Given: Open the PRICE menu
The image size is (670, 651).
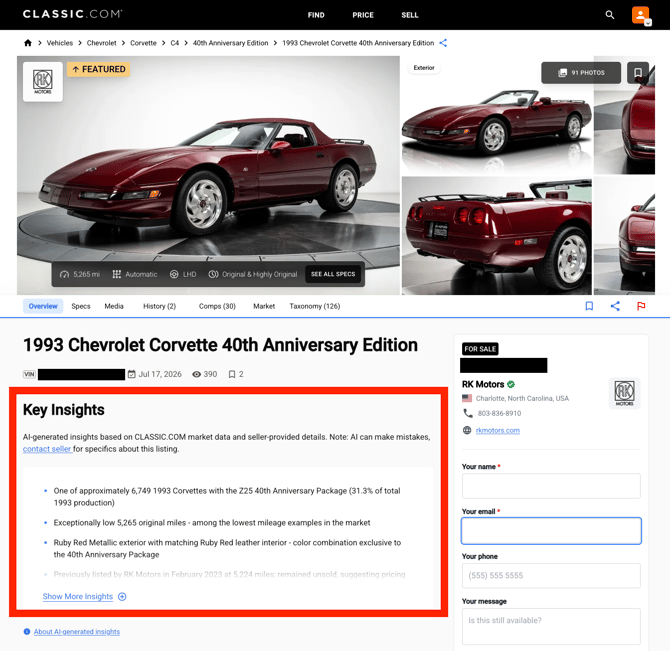Looking at the screenshot, I should coord(363,15).
